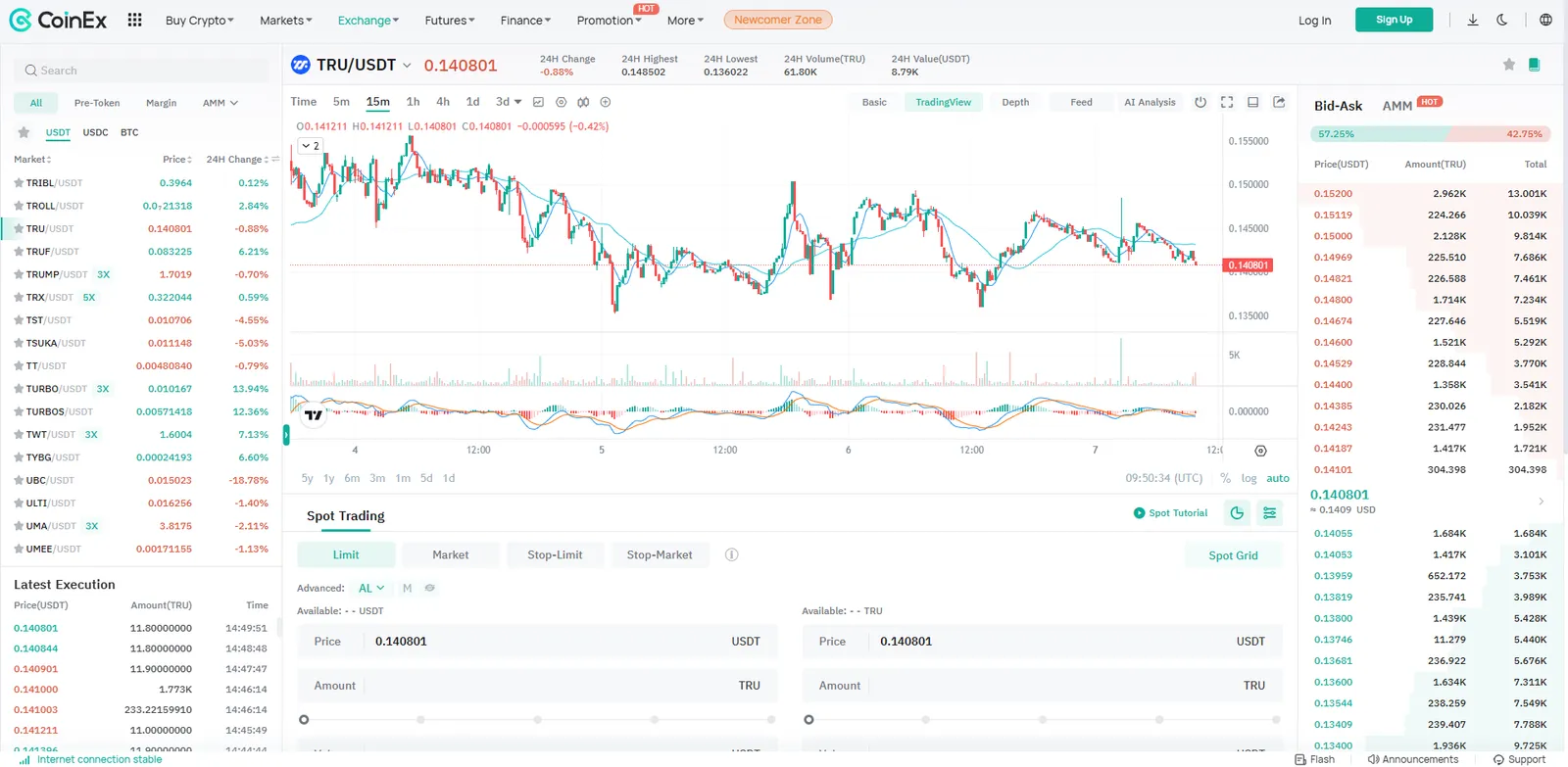The height and width of the screenshot is (767, 1568).
Task: Select the 15m timeframe
Action: (377, 102)
